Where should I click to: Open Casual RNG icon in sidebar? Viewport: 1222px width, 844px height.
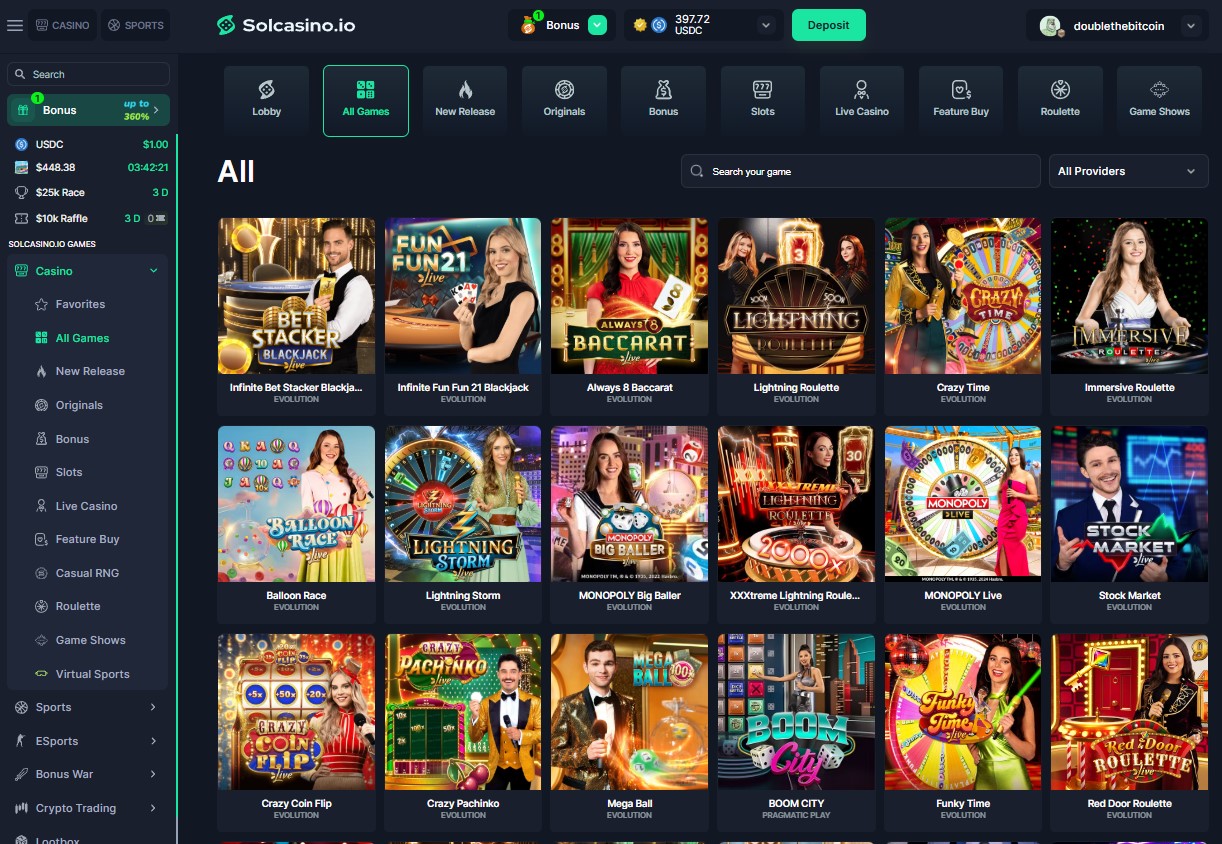41,573
